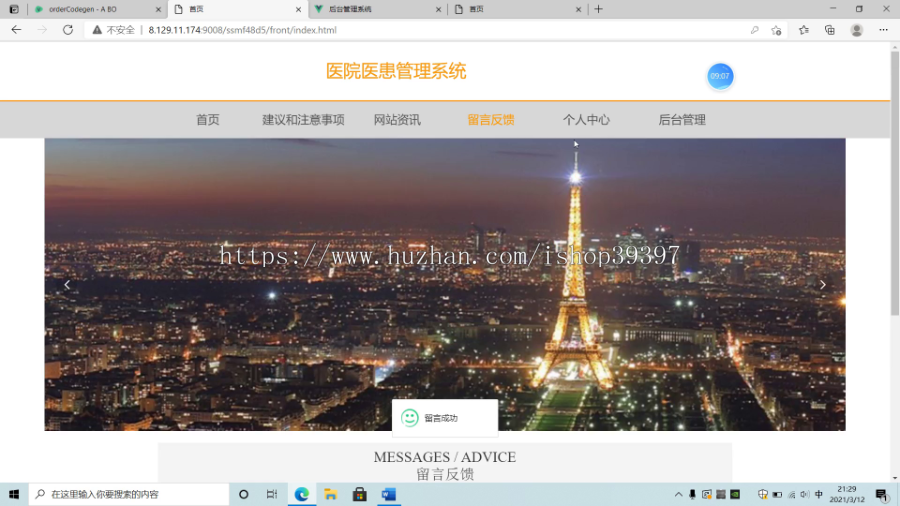
Task: Go back to the previous page
Action: [16, 30]
